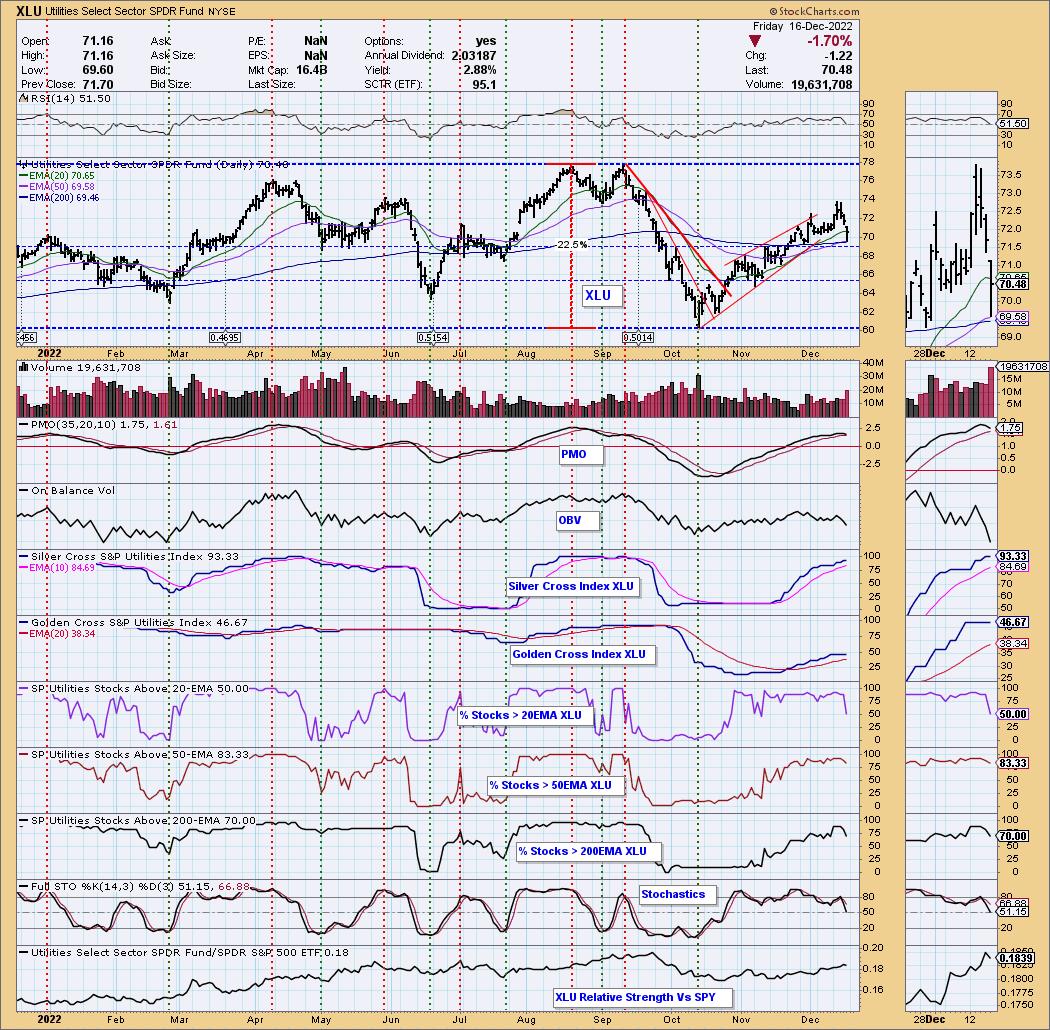Click the SCTR (ETF) value 95.1
1050x1030 pixels.
(484, 84)
